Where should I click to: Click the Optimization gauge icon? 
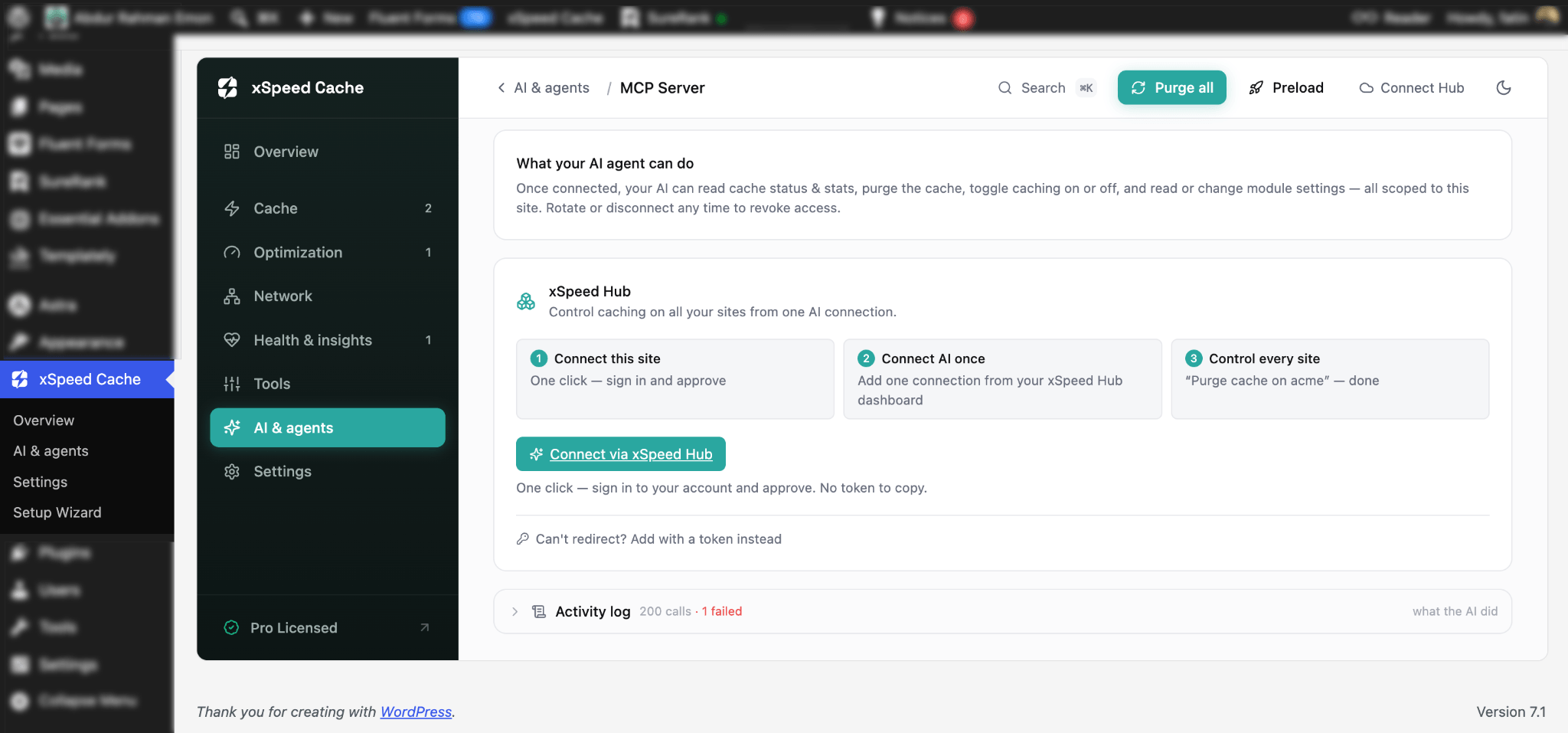point(232,252)
